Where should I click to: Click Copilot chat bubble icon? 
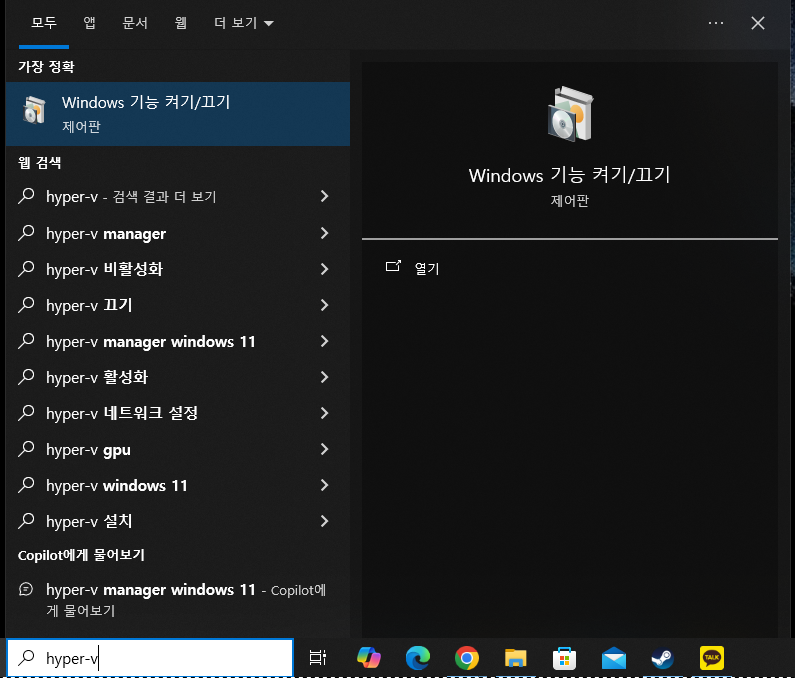point(26,589)
